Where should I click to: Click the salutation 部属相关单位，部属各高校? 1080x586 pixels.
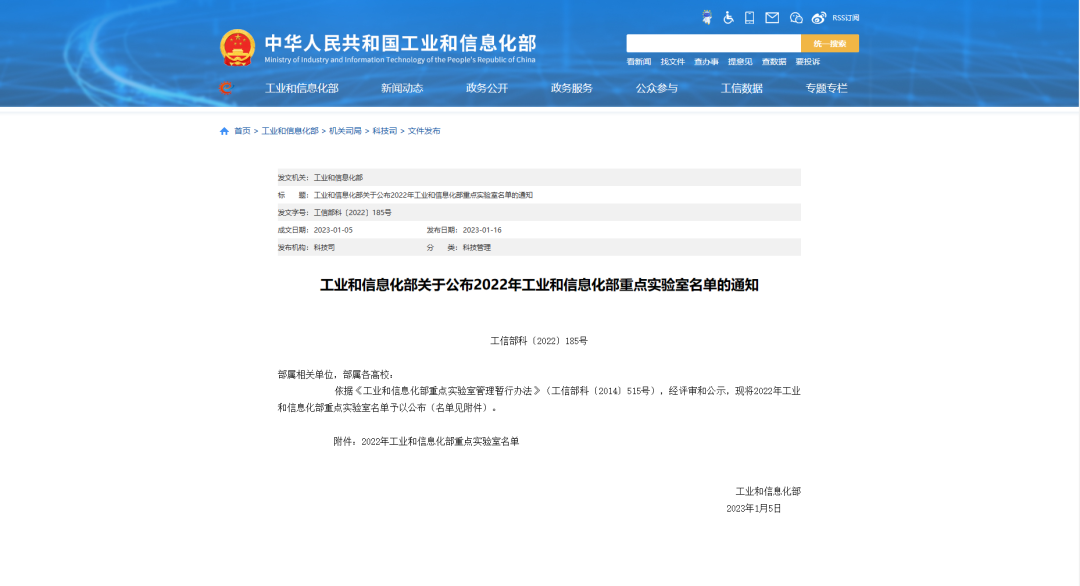pyautogui.click(x=335, y=375)
